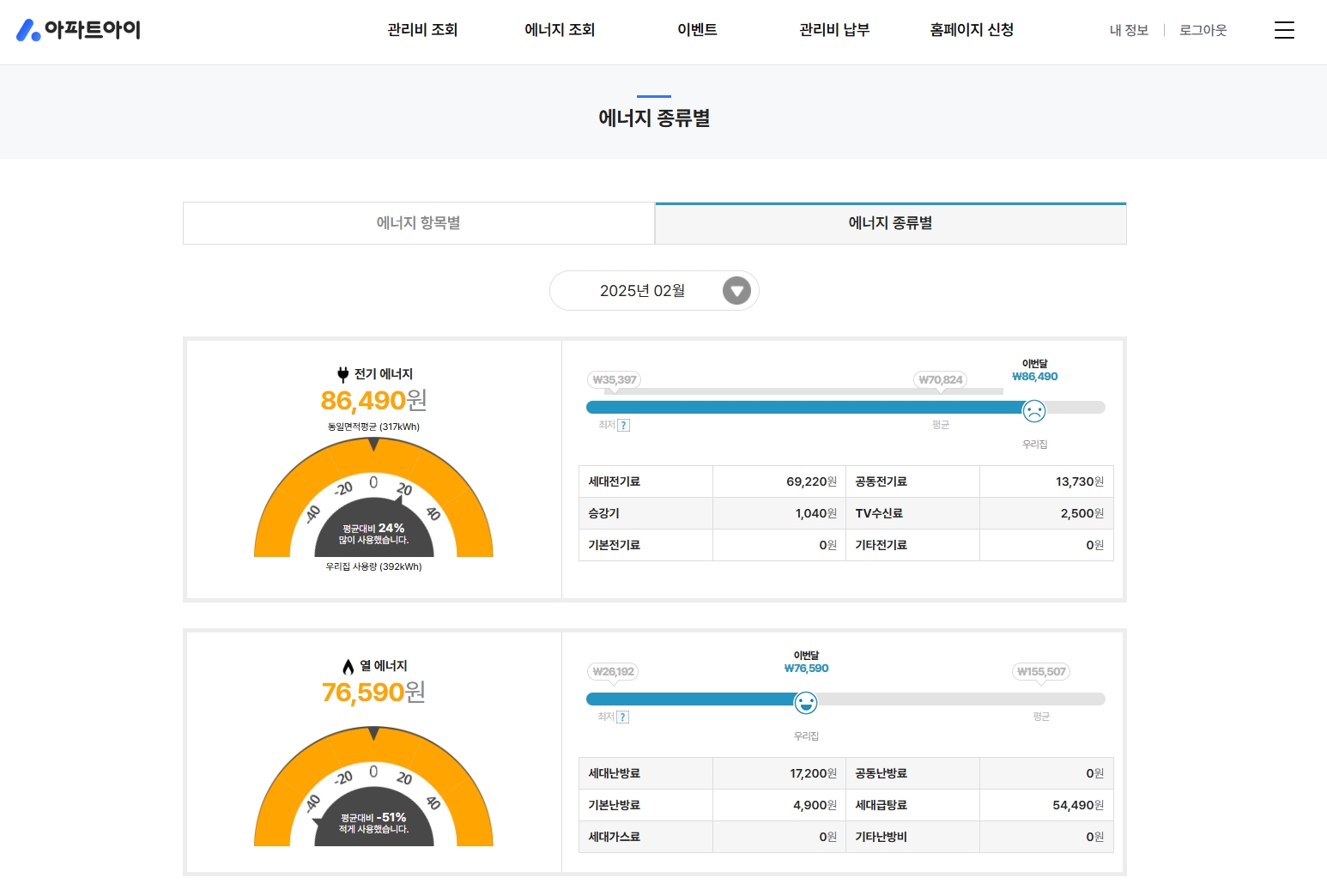Open the 내 정보 link
This screenshot has width=1327, height=896.
click(1129, 30)
